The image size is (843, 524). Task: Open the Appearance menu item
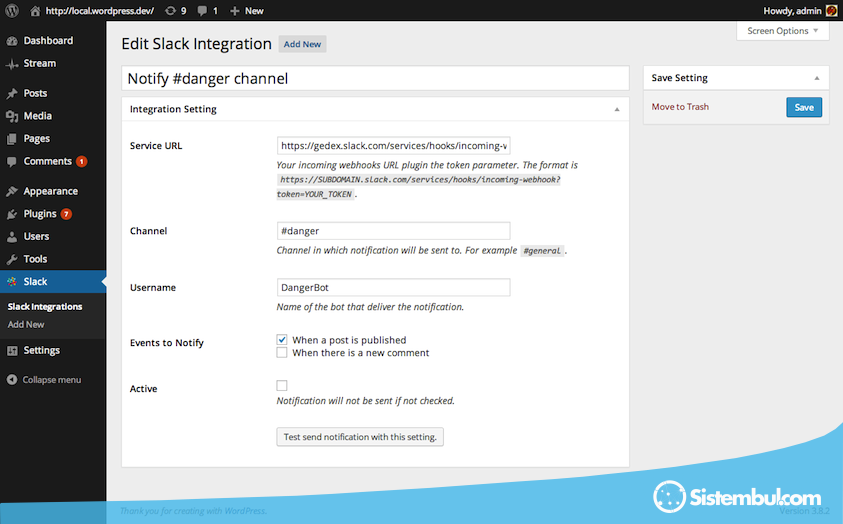(53, 191)
